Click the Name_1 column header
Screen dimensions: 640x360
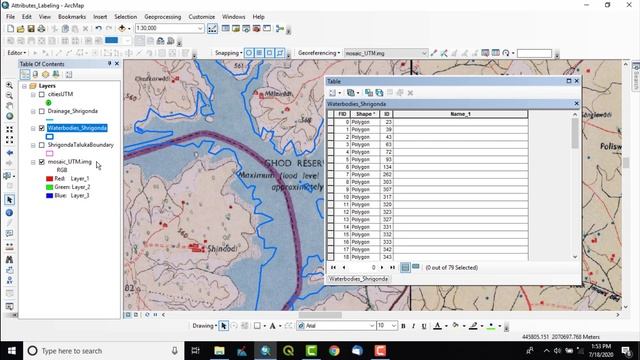460,114
